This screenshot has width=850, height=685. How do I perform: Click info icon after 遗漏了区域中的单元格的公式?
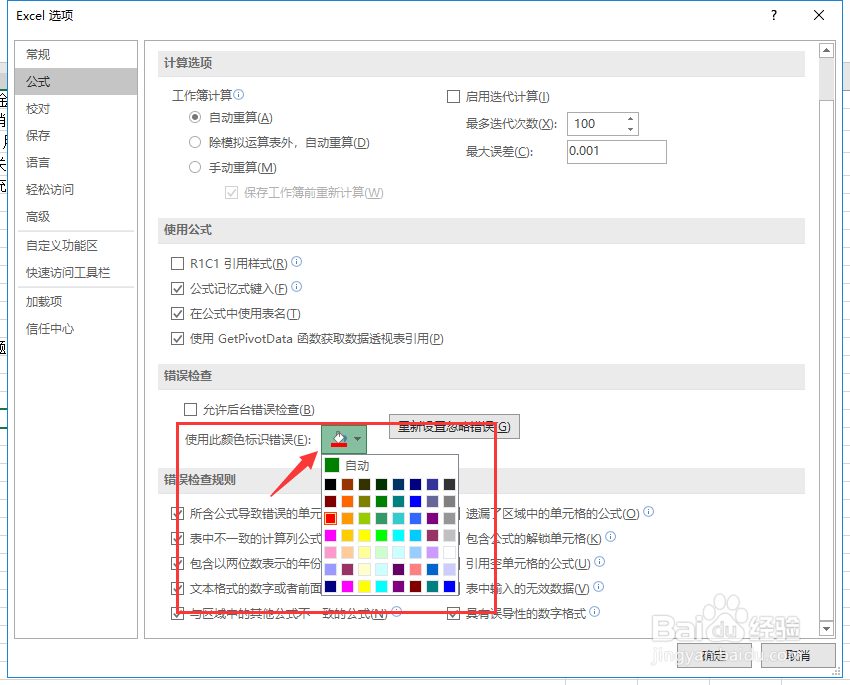[x=648, y=511]
